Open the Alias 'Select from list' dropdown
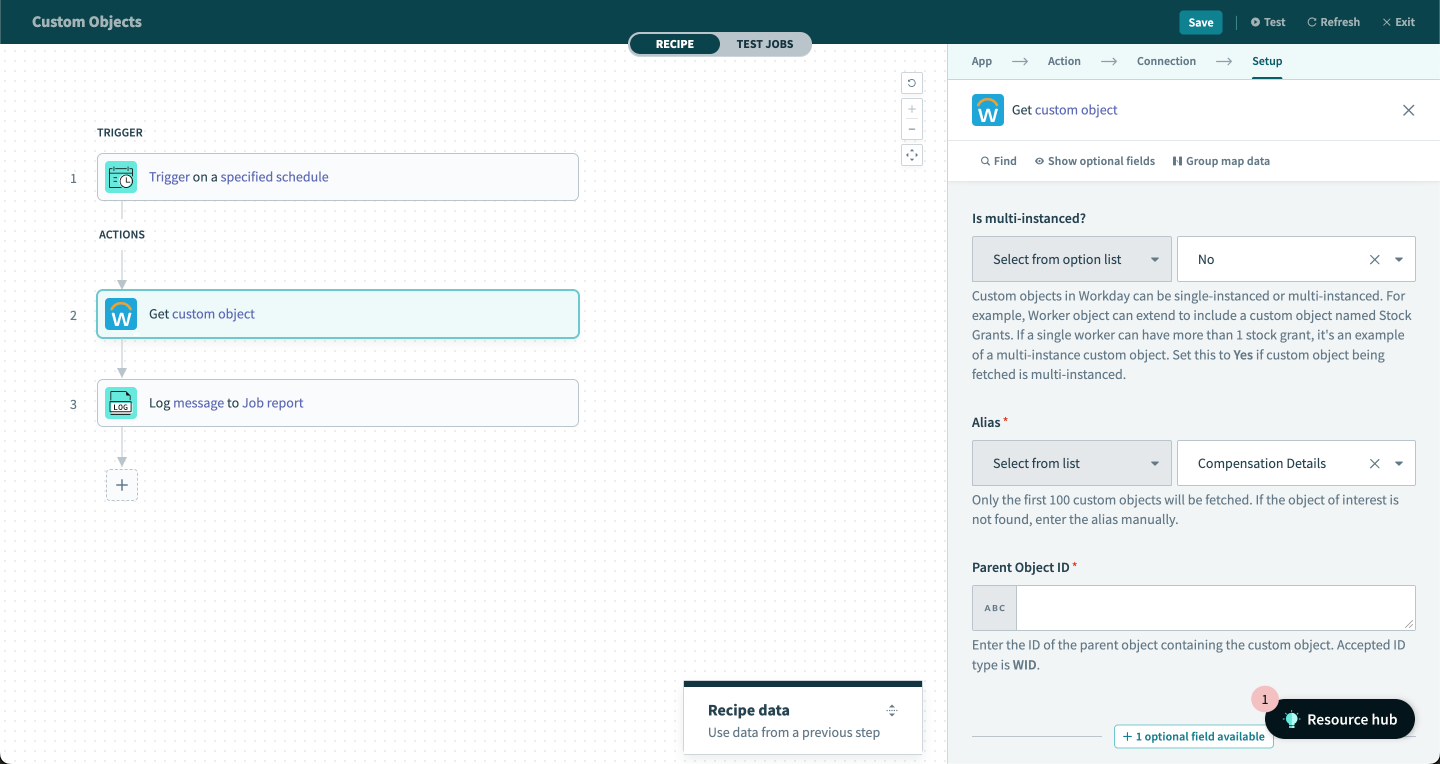The width and height of the screenshot is (1440, 764). 1071,463
